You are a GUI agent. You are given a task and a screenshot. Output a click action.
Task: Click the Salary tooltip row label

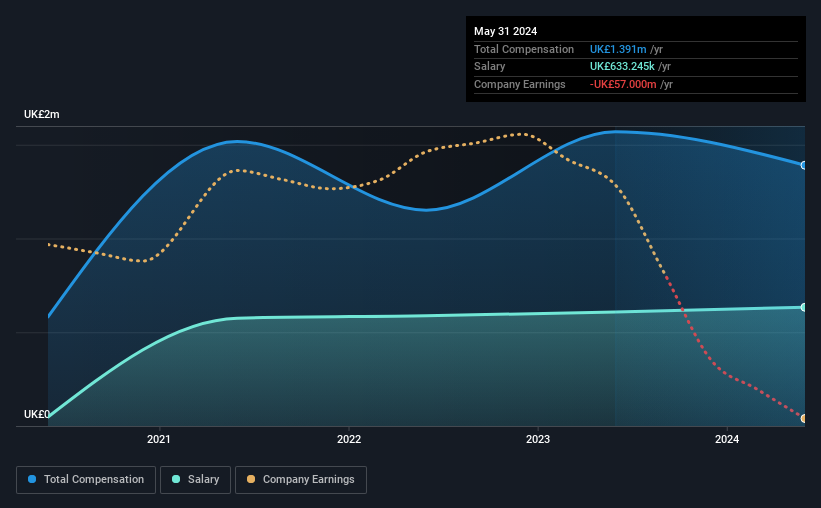[490, 67]
